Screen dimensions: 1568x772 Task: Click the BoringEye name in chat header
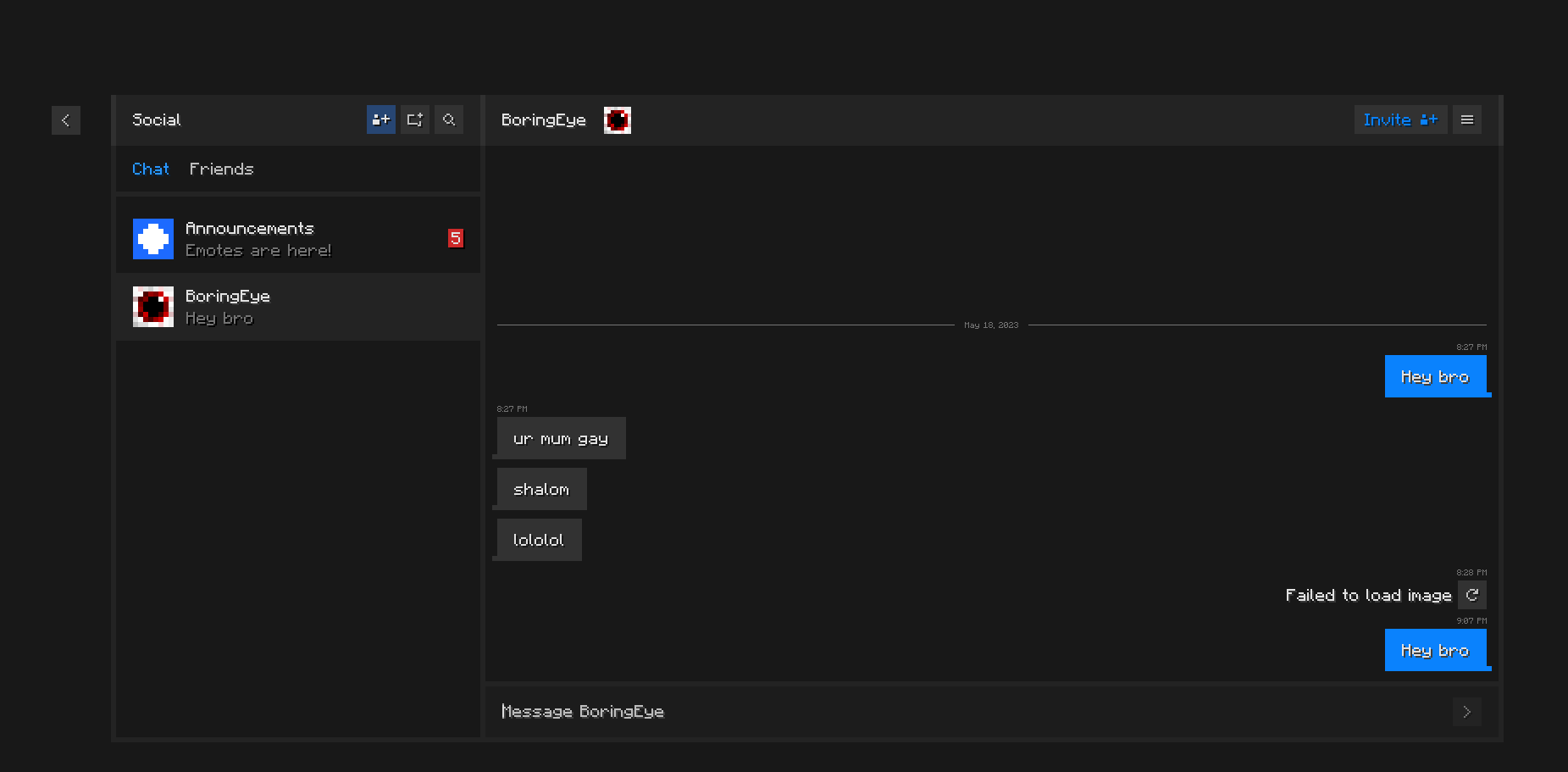pos(544,119)
